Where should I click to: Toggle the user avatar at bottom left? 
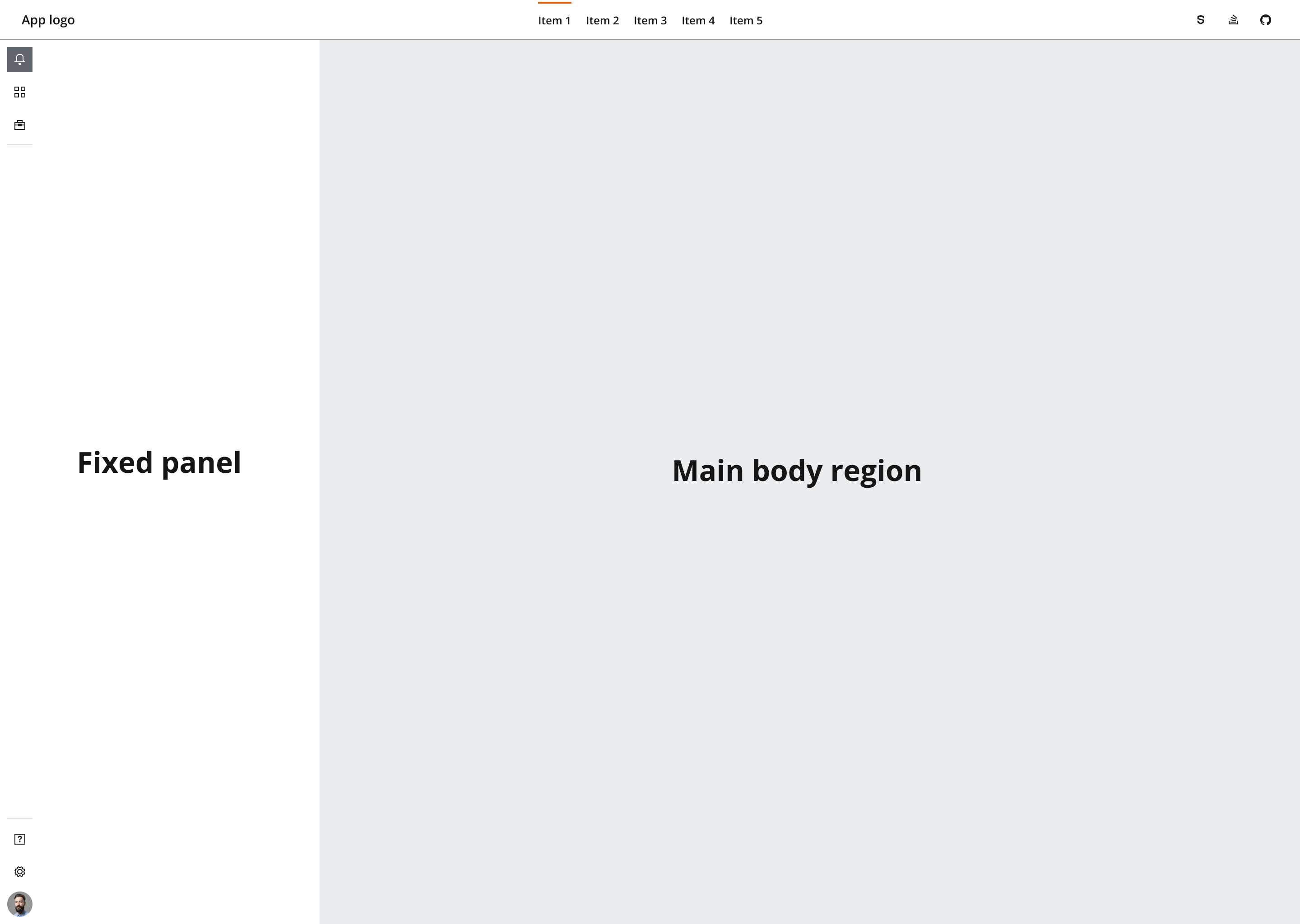pyautogui.click(x=20, y=904)
